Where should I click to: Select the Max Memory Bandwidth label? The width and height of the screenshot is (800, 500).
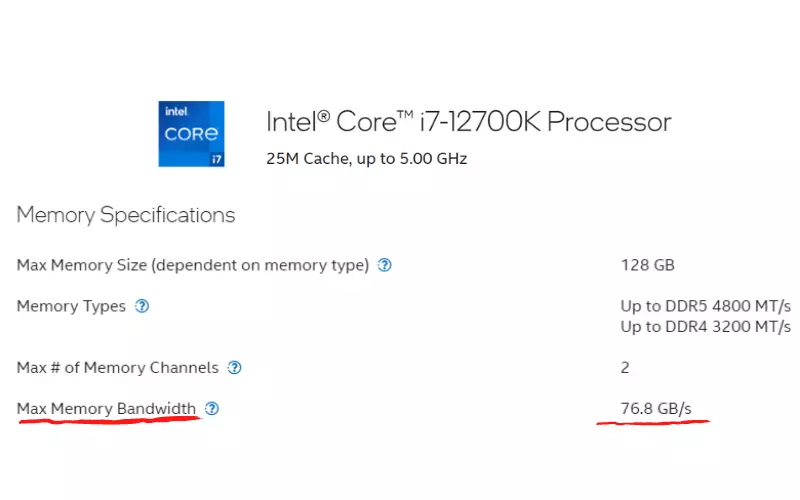106,409
